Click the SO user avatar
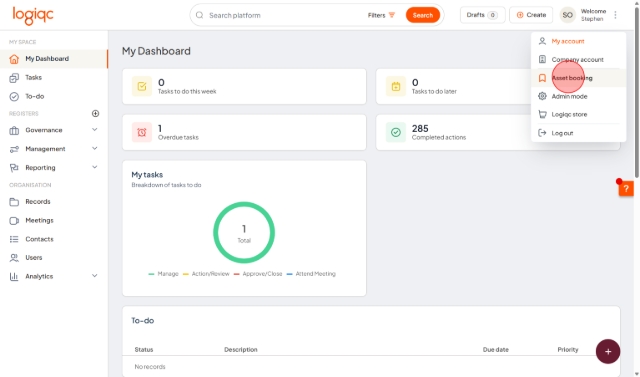640x377 pixels. [x=567, y=15]
